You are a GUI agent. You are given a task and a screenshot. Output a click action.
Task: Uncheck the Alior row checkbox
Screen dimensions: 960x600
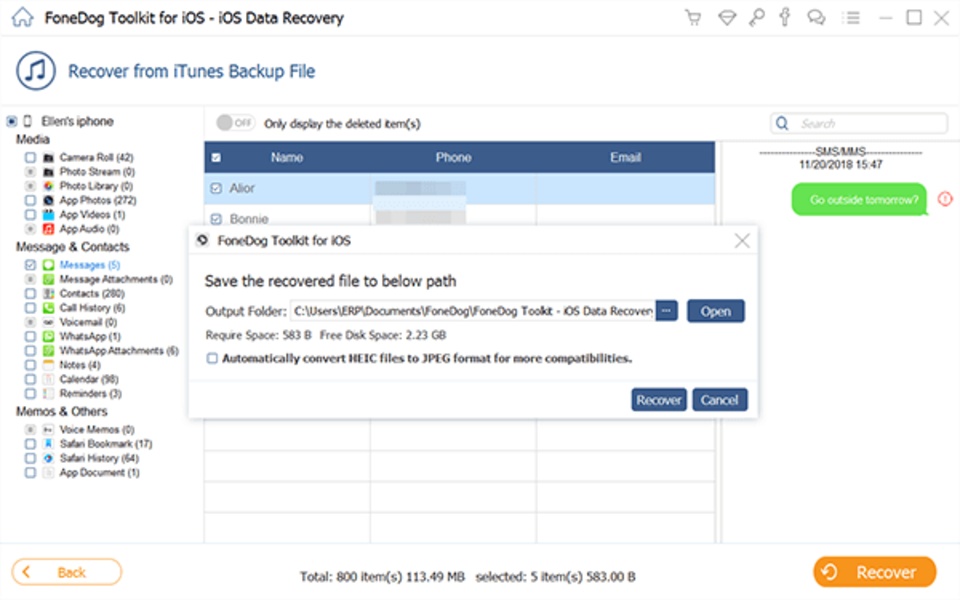pos(216,188)
